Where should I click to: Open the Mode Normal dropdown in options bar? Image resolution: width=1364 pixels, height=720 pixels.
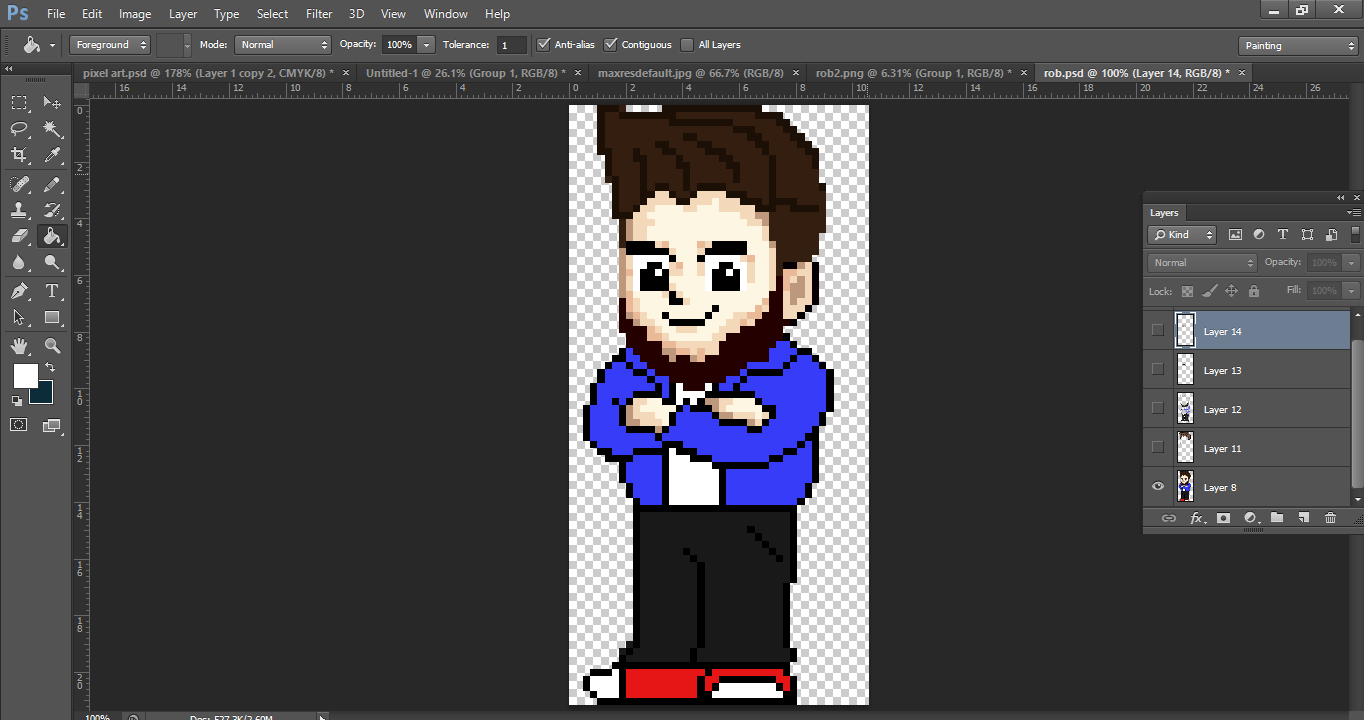tap(282, 45)
